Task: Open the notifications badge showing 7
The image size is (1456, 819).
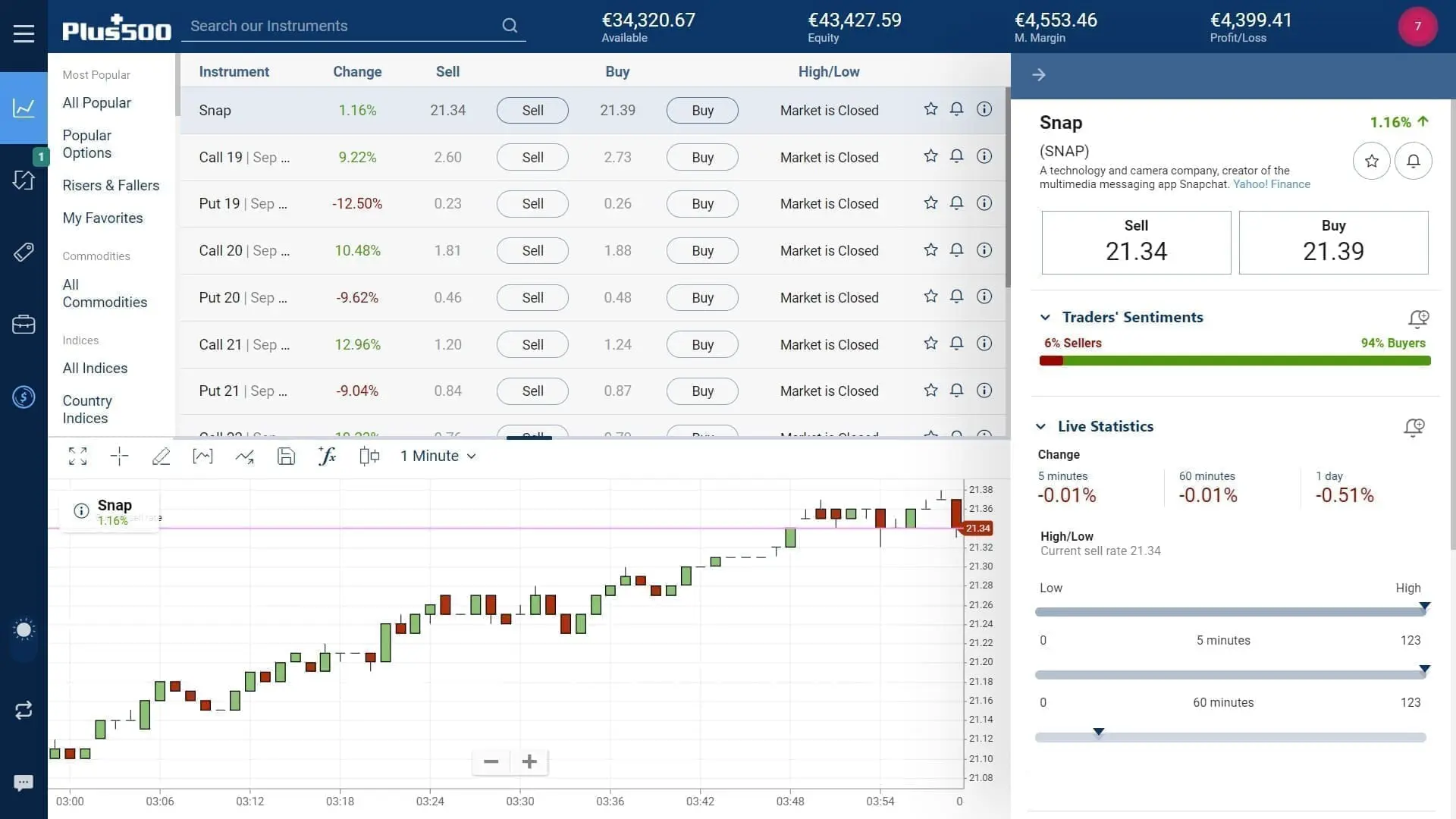Action: [1417, 27]
